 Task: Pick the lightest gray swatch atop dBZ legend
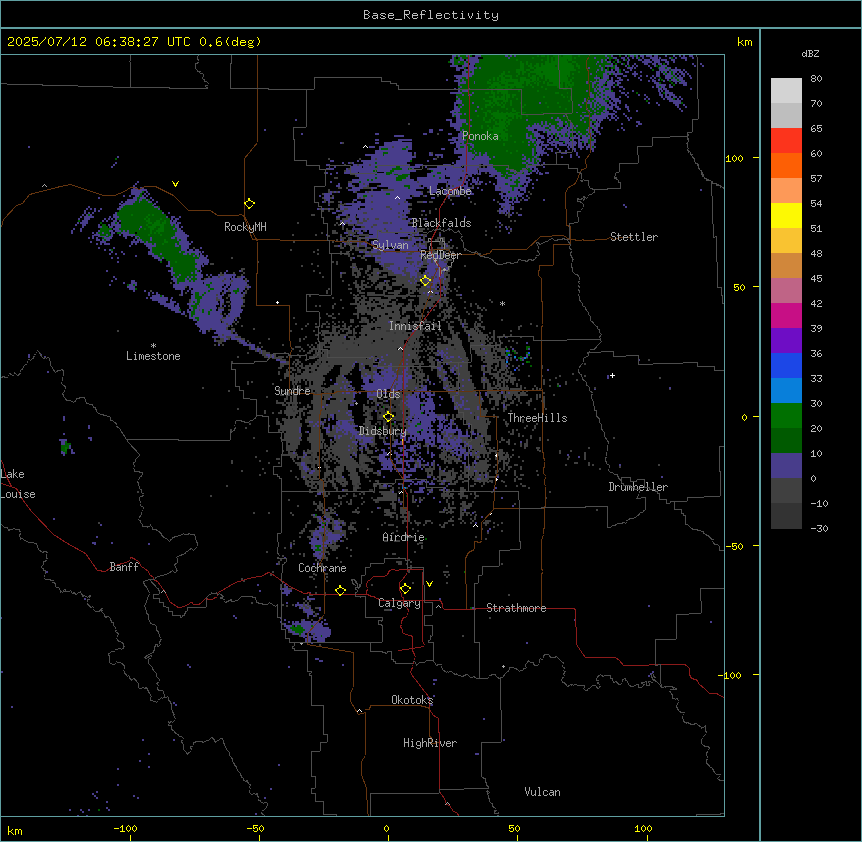(x=786, y=91)
